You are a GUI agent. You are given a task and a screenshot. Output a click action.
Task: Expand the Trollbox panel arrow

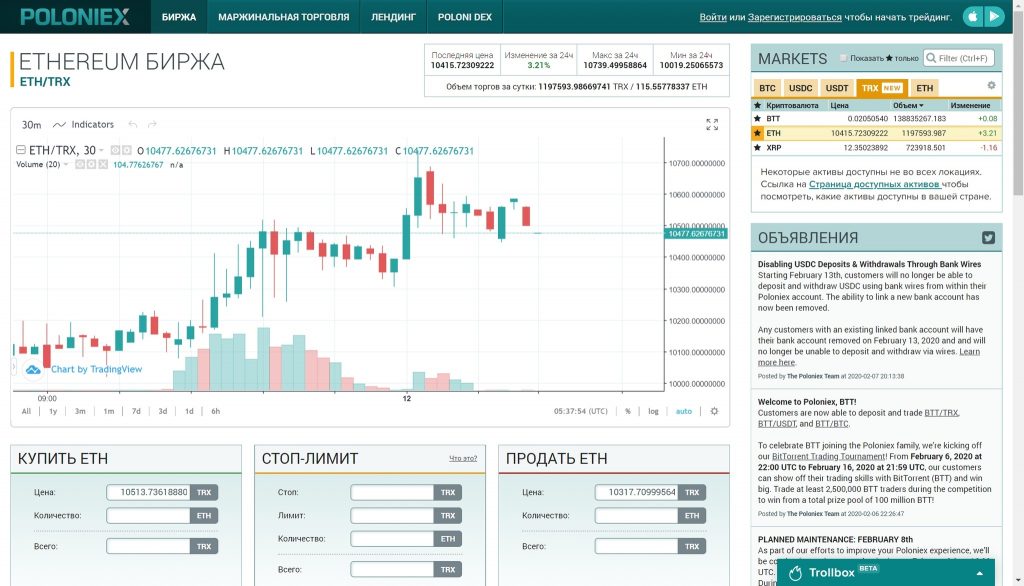click(x=980, y=574)
